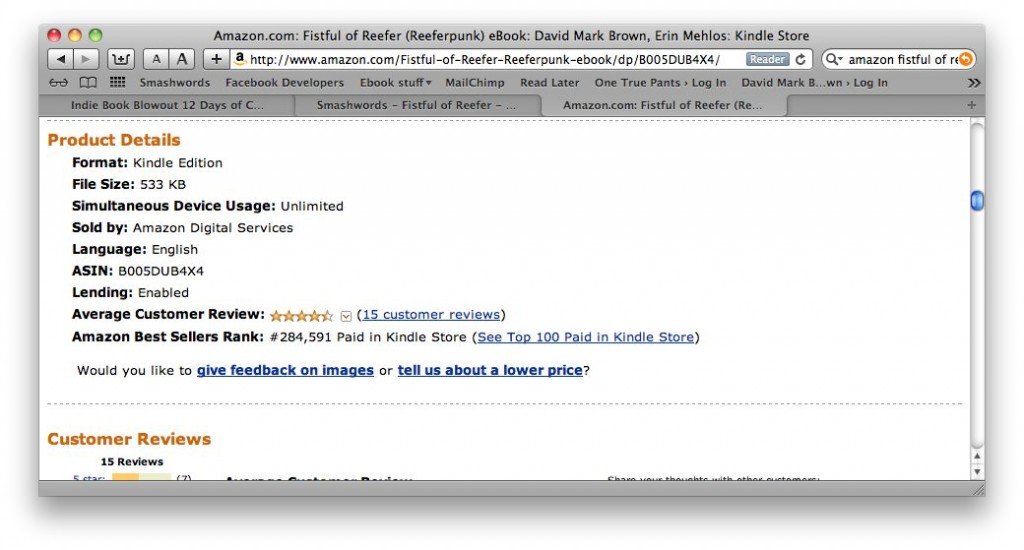The height and width of the screenshot is (550, 1024).
Task: Switch to Smashwords Fistful of Reefer tab
Action: coord(417,105)
